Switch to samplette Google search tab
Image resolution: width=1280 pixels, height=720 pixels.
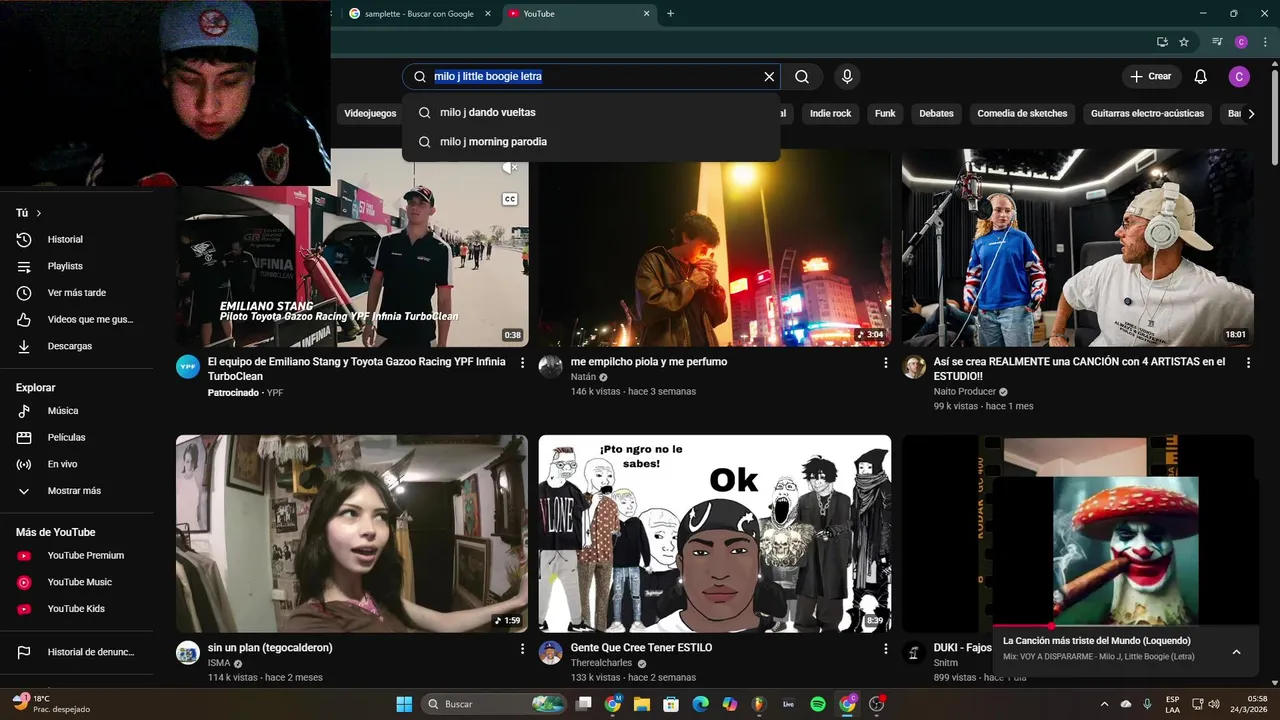coord(419,14)
